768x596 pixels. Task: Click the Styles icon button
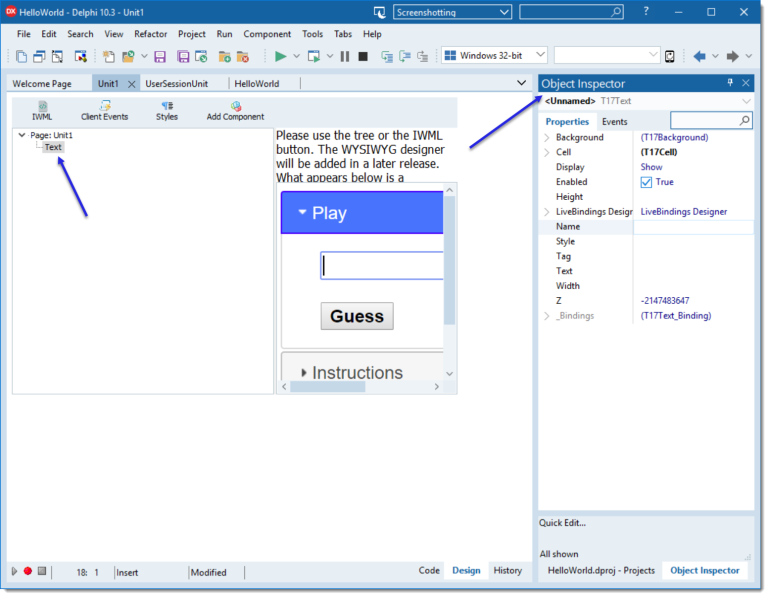(167, 110)
